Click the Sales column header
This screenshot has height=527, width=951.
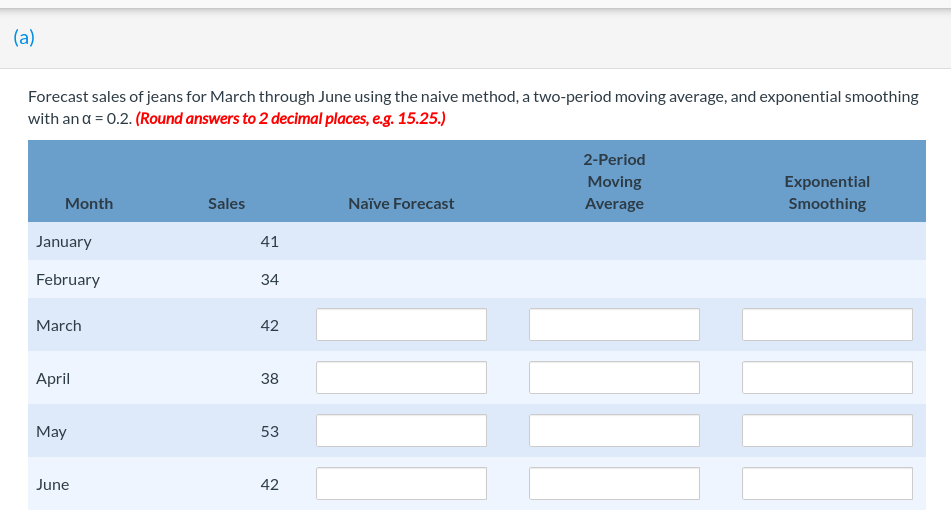pyautogui.click(x=226, y=204)
